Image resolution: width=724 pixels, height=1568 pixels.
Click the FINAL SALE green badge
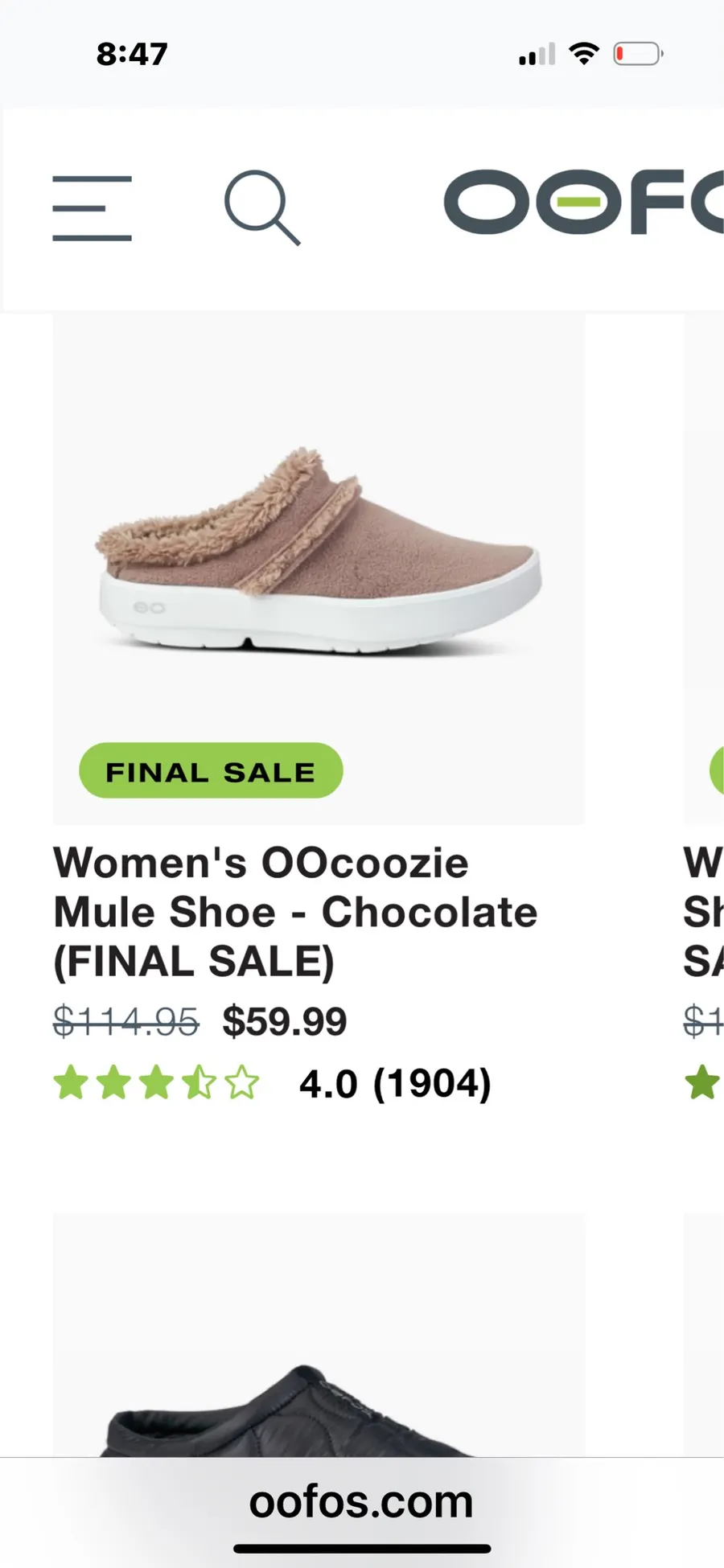point(211,770)
